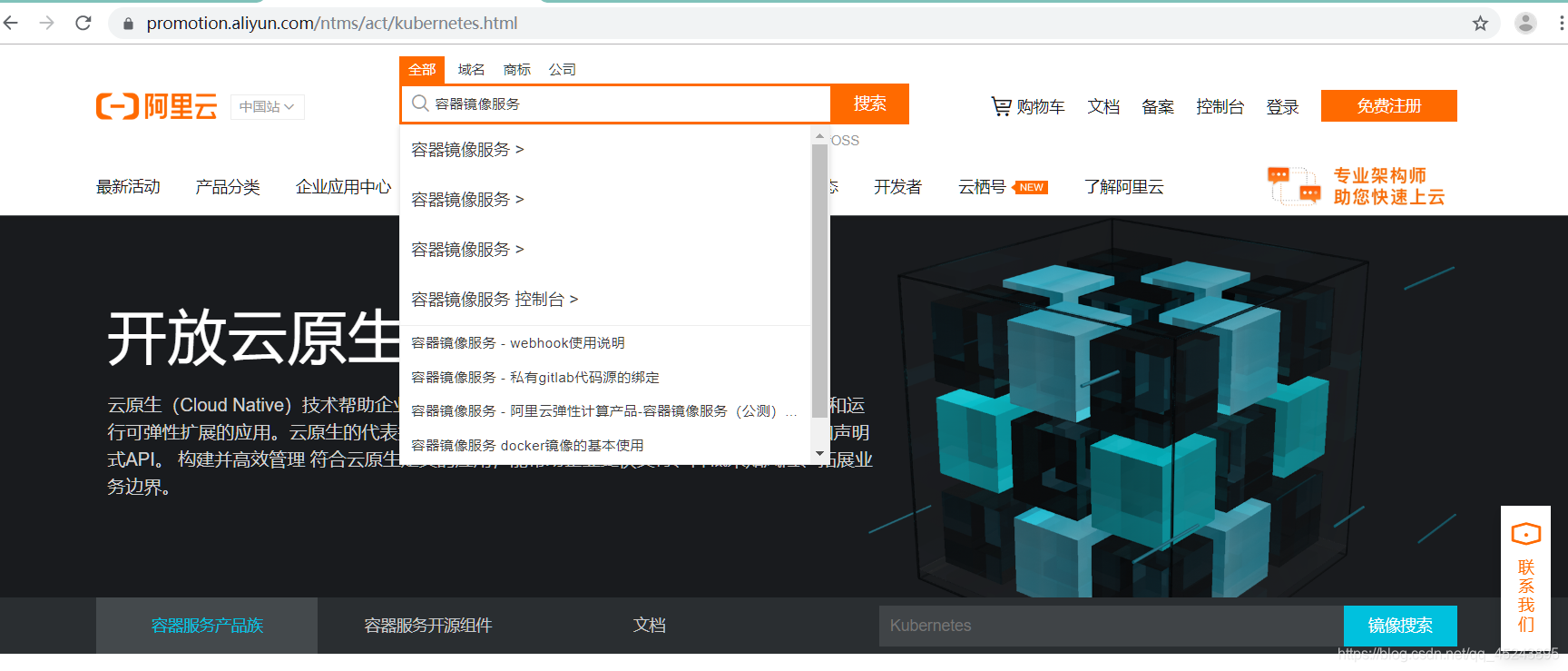Click the orange 搜索 button

pos(869,104)
